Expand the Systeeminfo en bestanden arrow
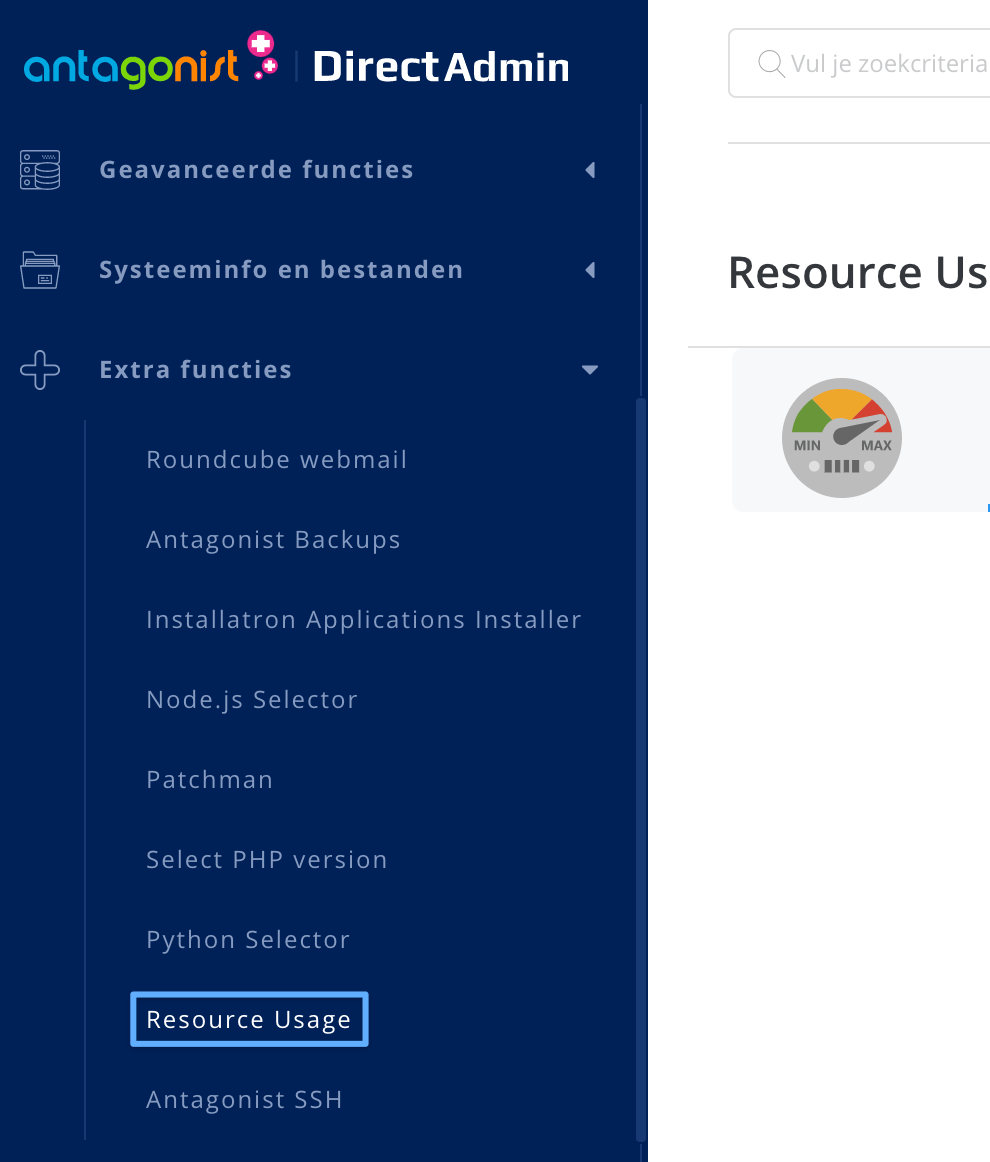Screen dimensions: 990x1162 [591, 270]
